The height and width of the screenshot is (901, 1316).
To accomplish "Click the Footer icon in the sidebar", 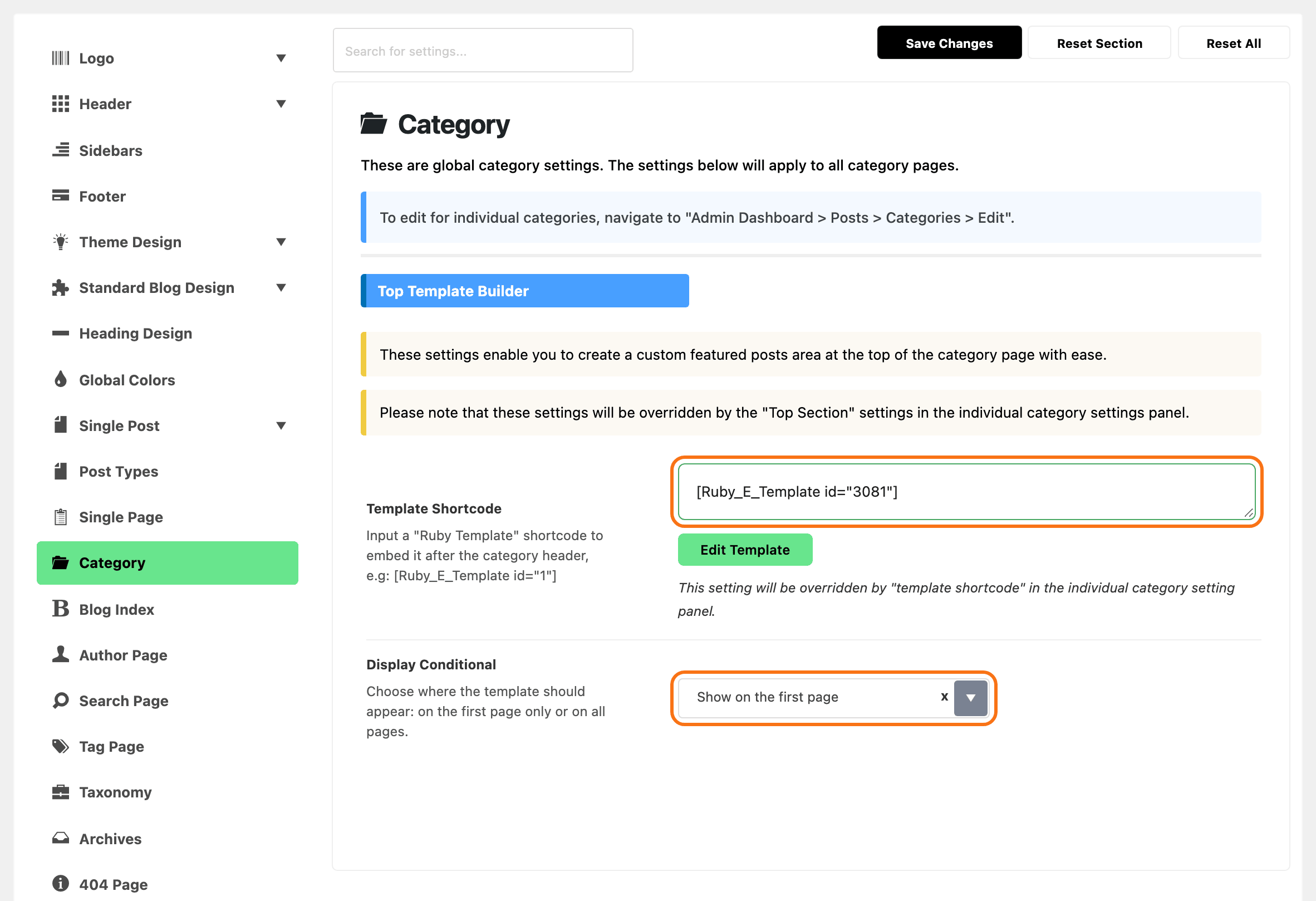I will [x=61, y=196].
